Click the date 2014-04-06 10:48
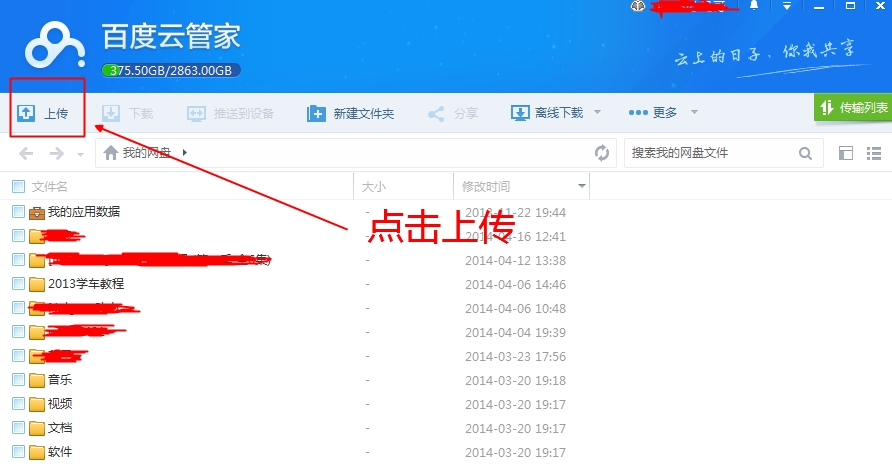The height and width of the screenshot is (464, 892). (x=515, y=309)
